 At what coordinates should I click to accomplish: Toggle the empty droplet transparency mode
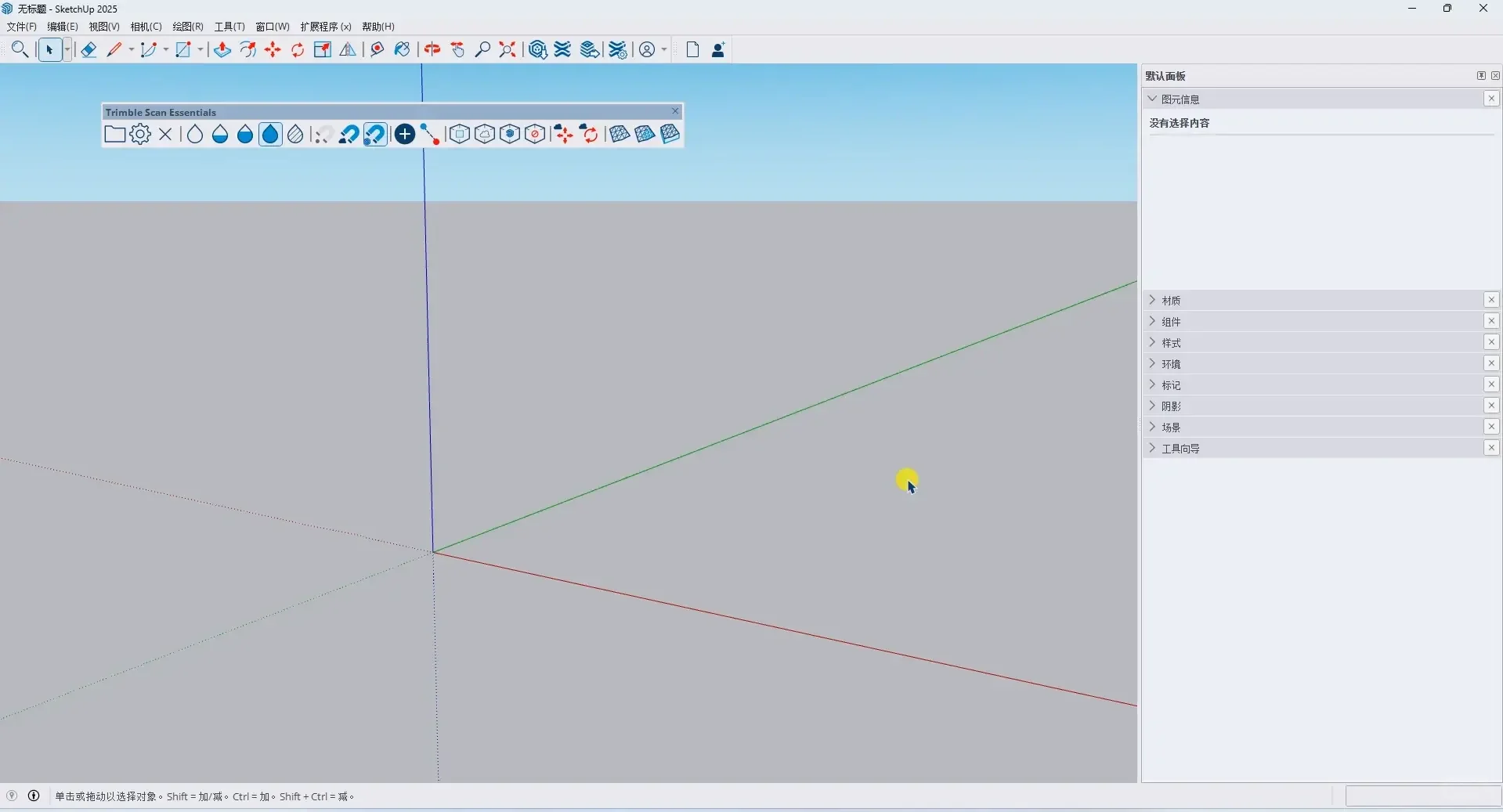click(x=195, y=135)
